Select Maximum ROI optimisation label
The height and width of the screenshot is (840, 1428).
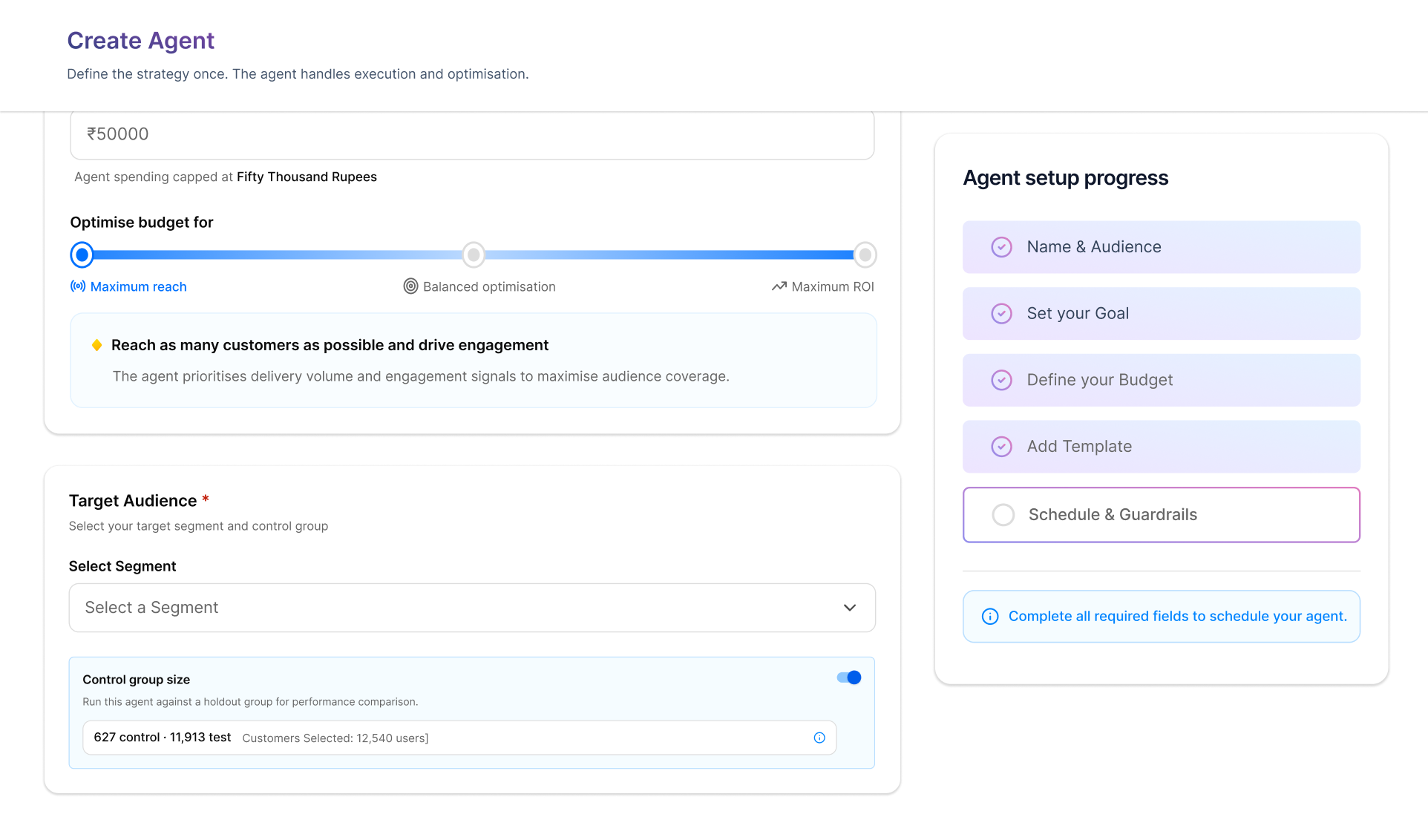[833, 286]
